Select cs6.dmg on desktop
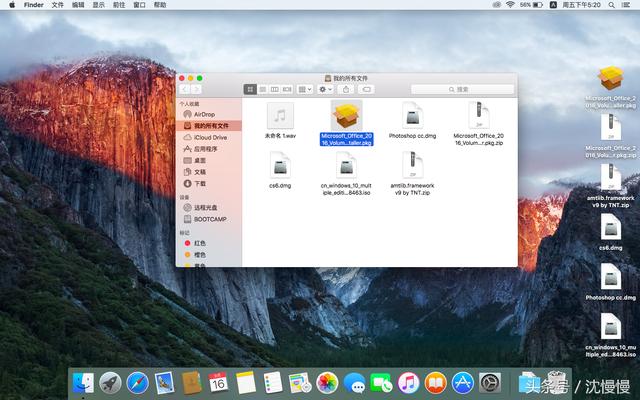The width and height of the screenshot is (640, 400). coord(611,232)
